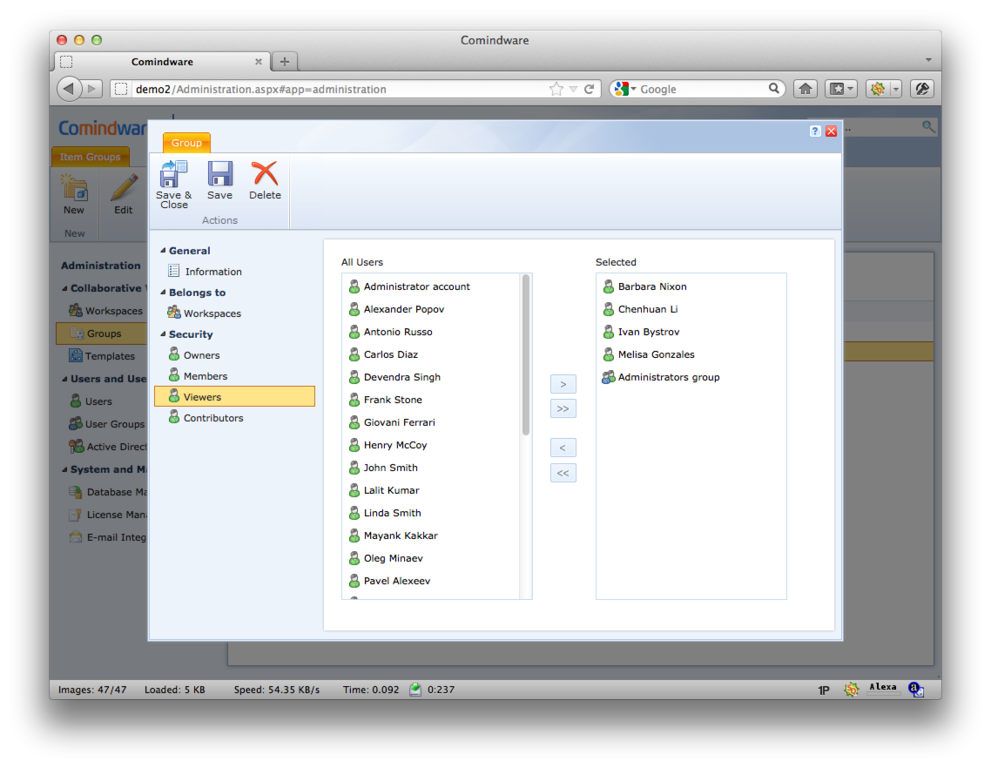
Task: Move all users with >> button
Action: pos(563,409)
